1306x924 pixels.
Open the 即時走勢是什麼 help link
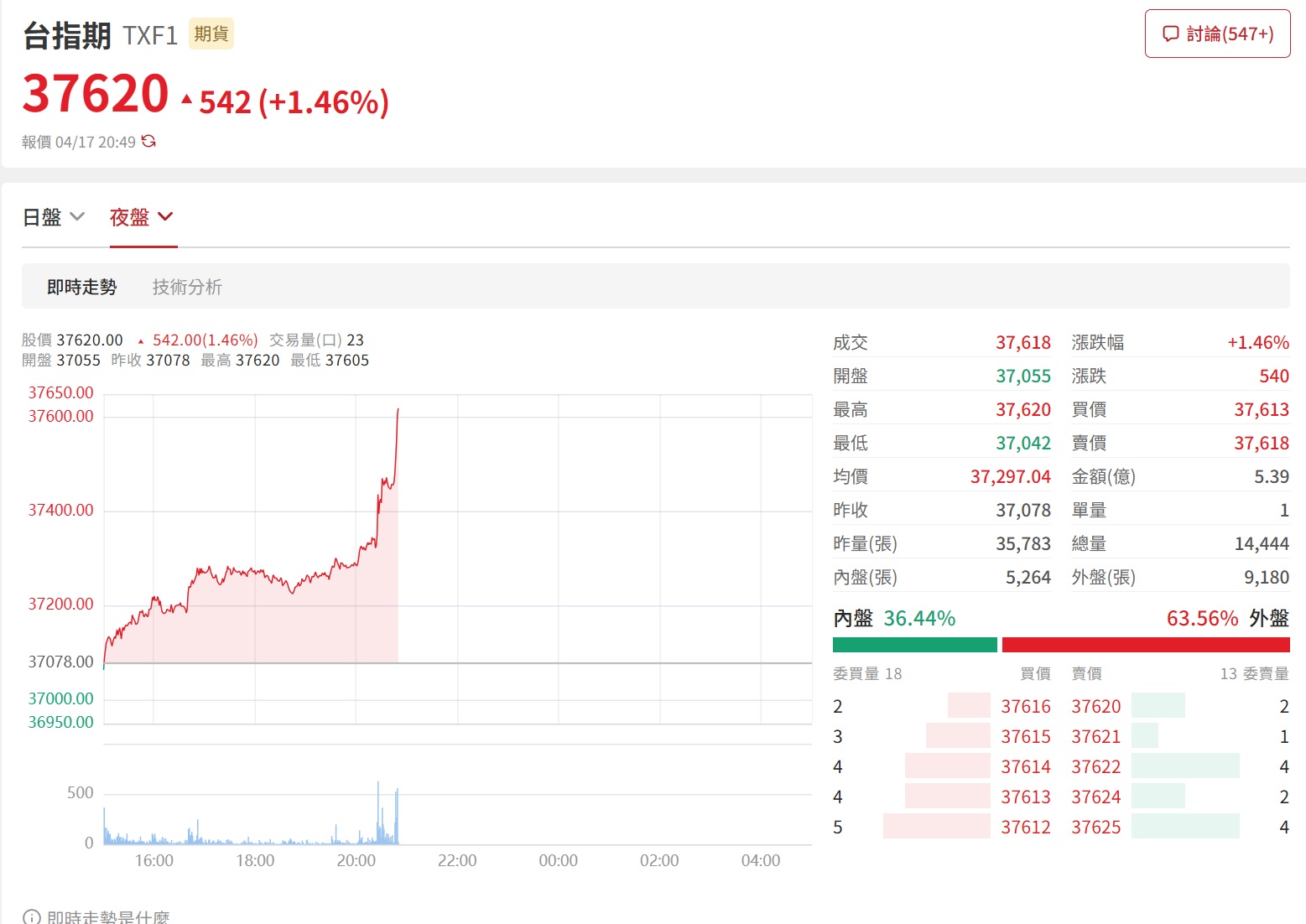[108, 917]
